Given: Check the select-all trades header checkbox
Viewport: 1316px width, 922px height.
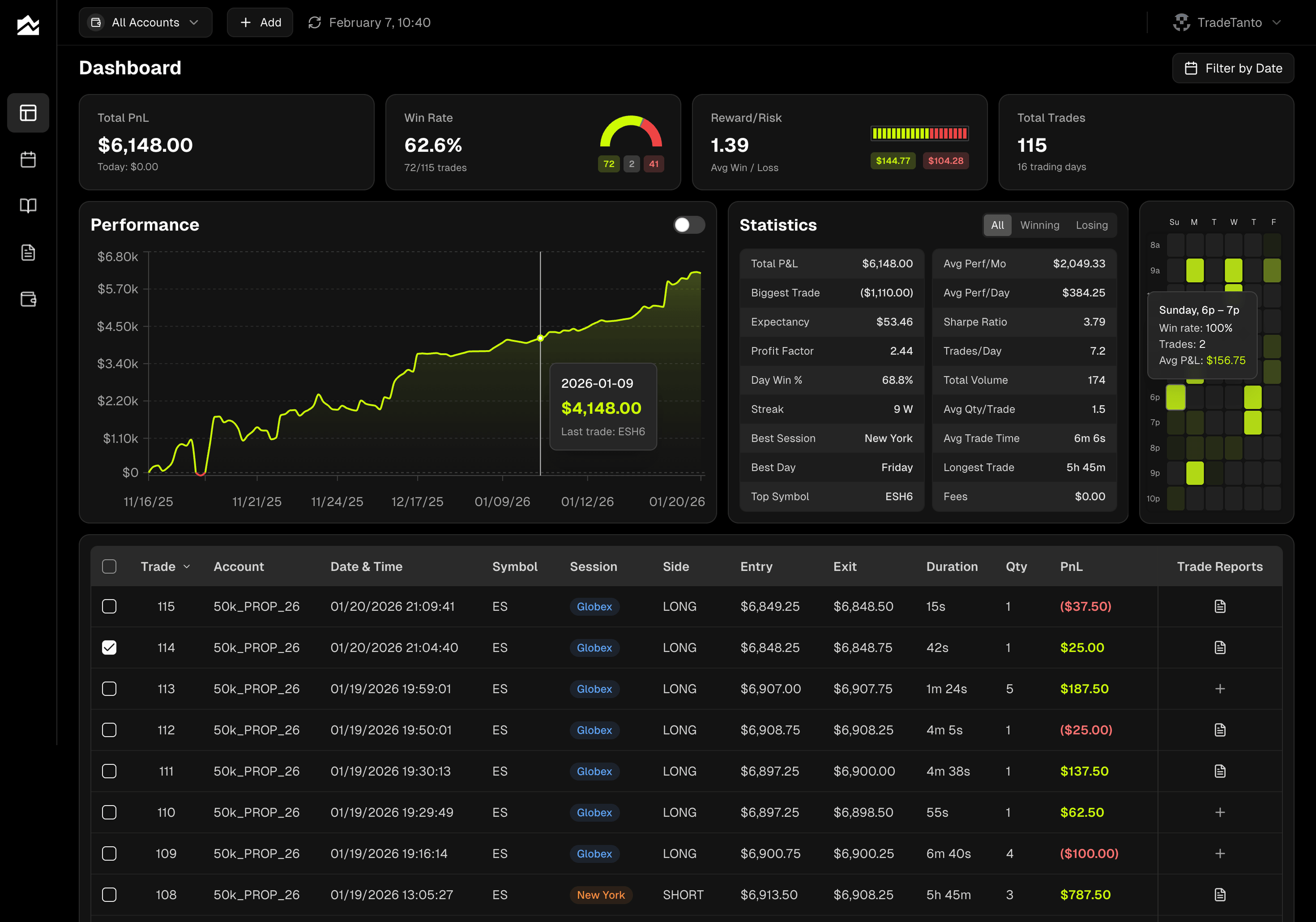Looking at the screenshot, I should pos(109,566).
